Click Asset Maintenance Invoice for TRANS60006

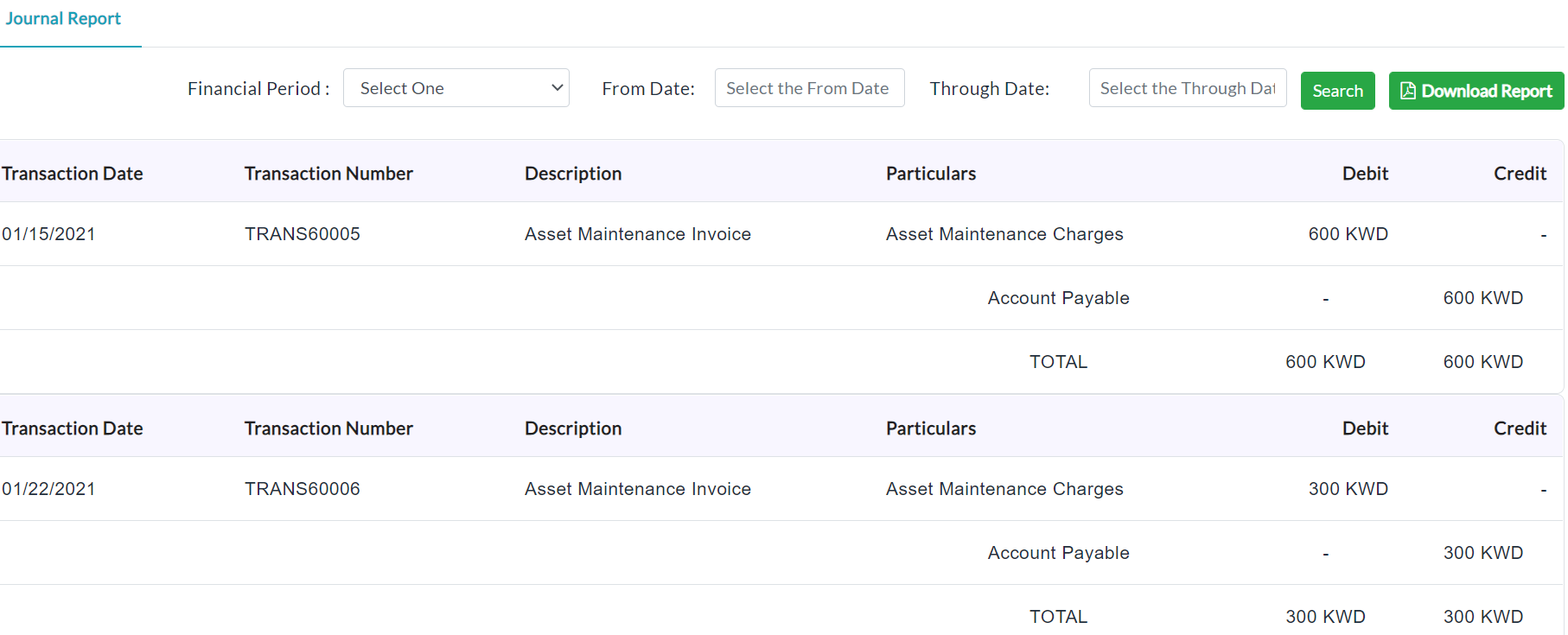pos(638,489)
